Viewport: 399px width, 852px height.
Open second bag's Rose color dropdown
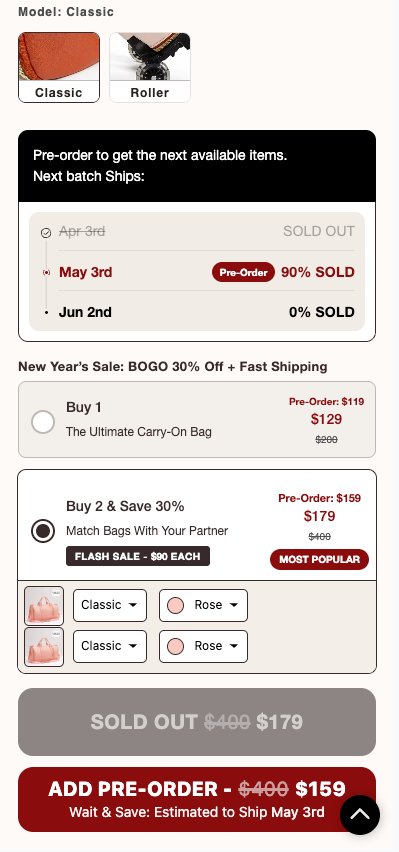tap(203, 646)
